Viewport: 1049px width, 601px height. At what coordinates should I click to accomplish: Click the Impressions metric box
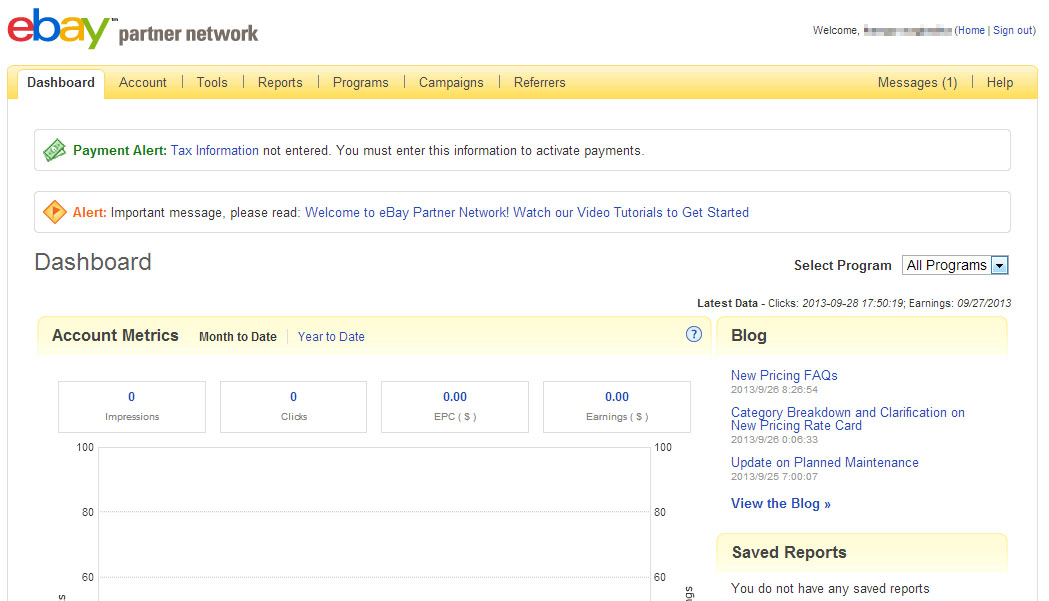(x=132, y=407)
